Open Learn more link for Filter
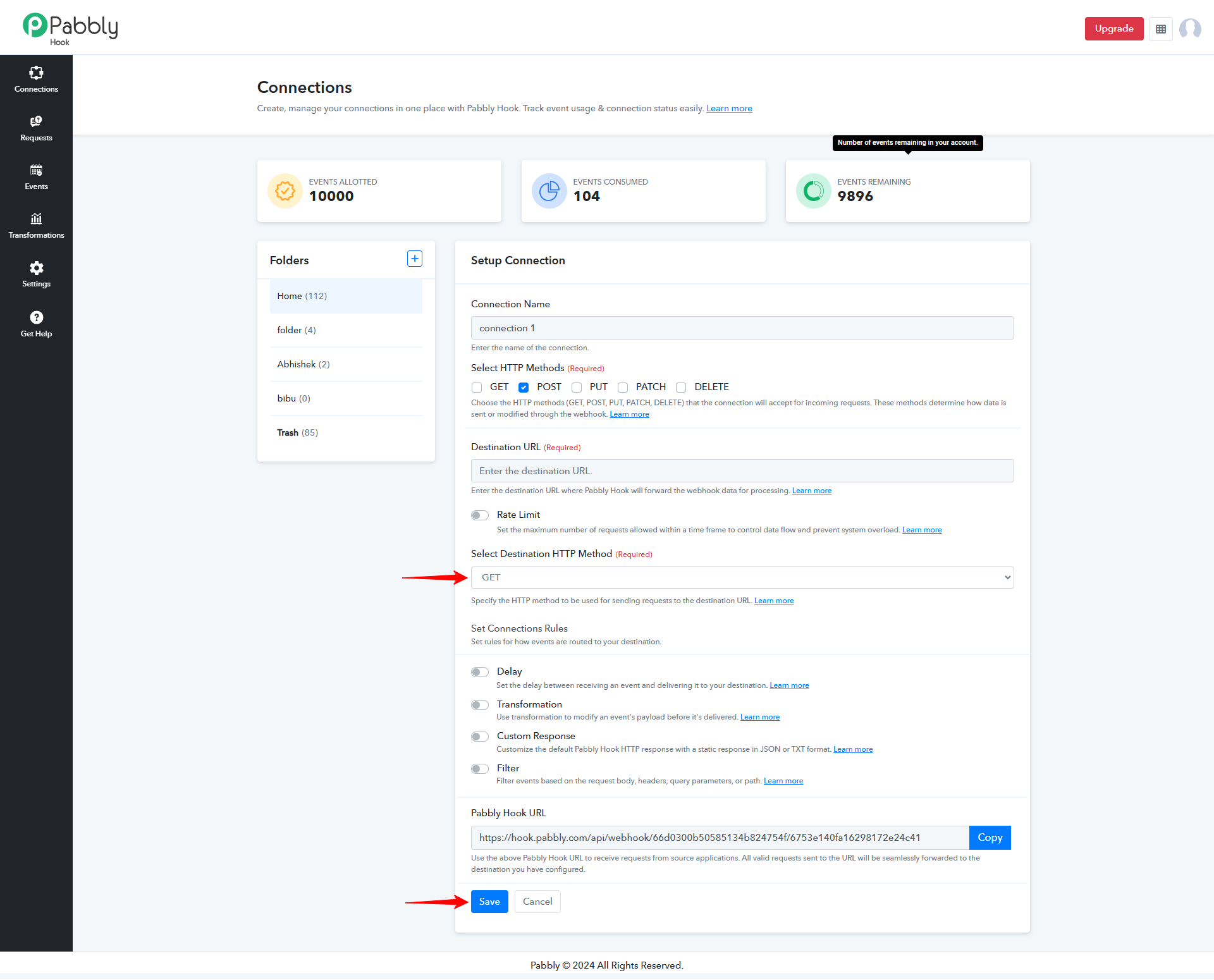Screen dimensions: 1214x980 (783, 781)
